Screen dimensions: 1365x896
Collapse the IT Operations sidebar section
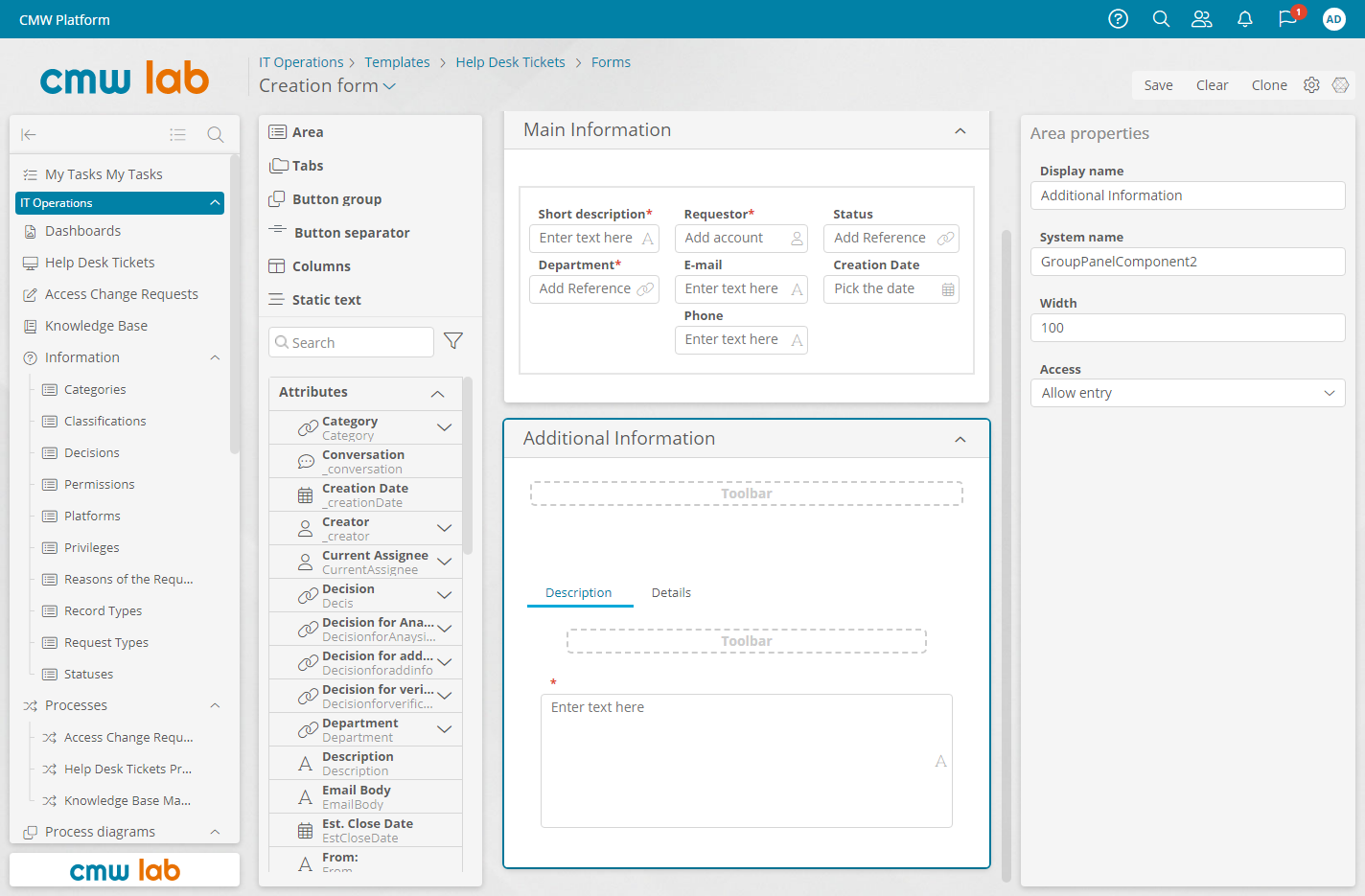[215, 202]
